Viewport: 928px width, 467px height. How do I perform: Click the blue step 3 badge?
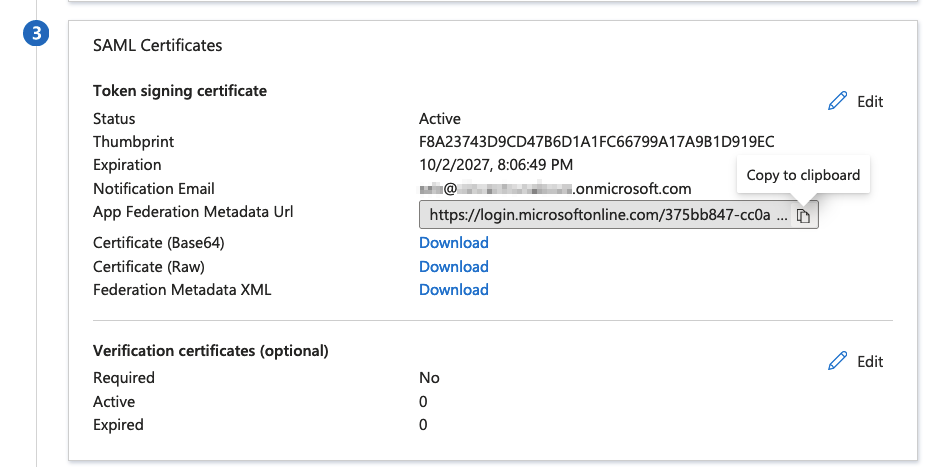[36, 33]
